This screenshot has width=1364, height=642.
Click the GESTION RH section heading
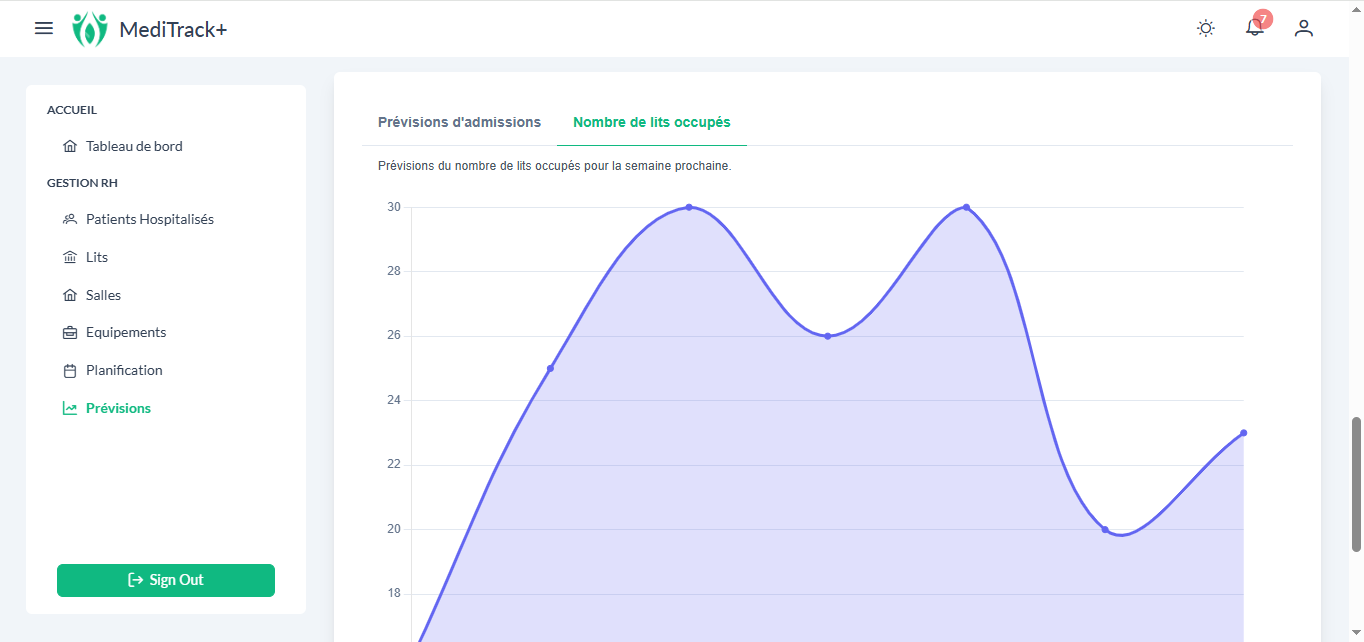(x=82, y=183)
